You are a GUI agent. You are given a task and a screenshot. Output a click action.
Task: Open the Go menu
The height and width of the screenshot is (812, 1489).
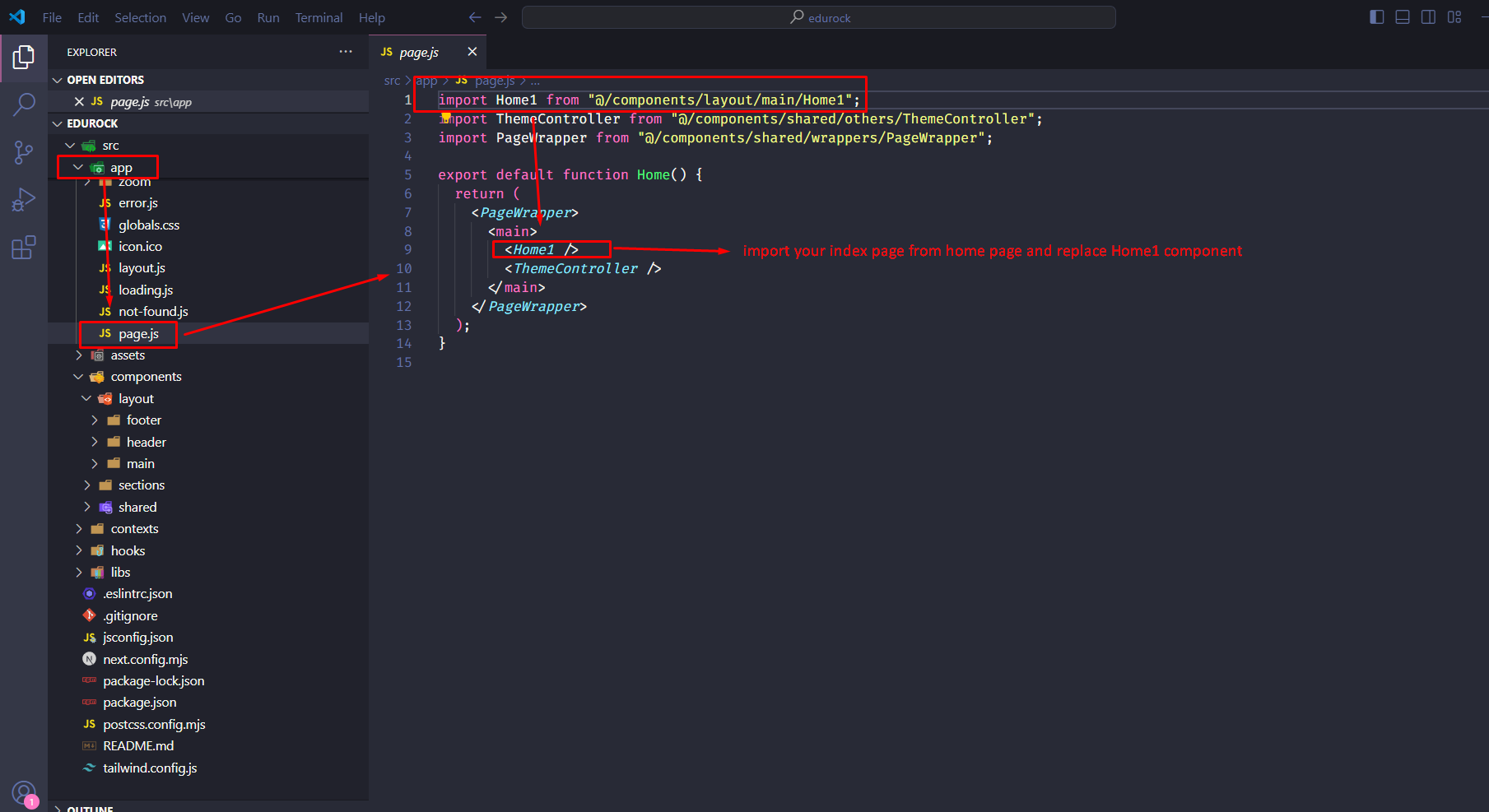tap(234, 17)
